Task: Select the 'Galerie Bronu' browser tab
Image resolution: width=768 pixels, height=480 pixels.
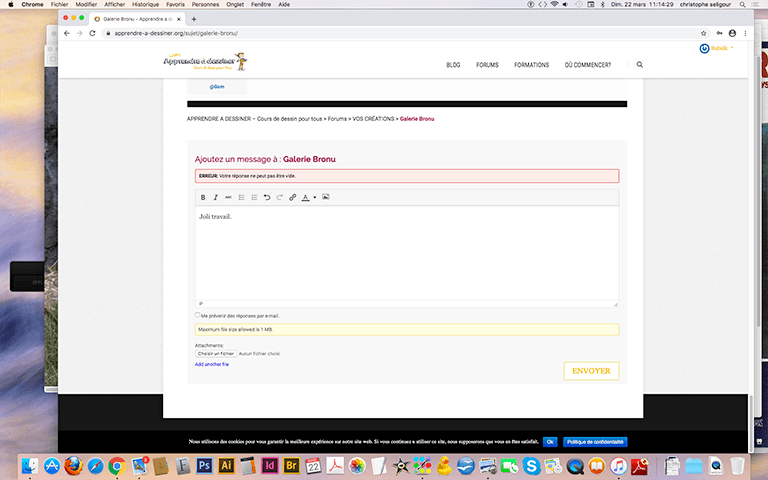Action: tap(137, 19)
